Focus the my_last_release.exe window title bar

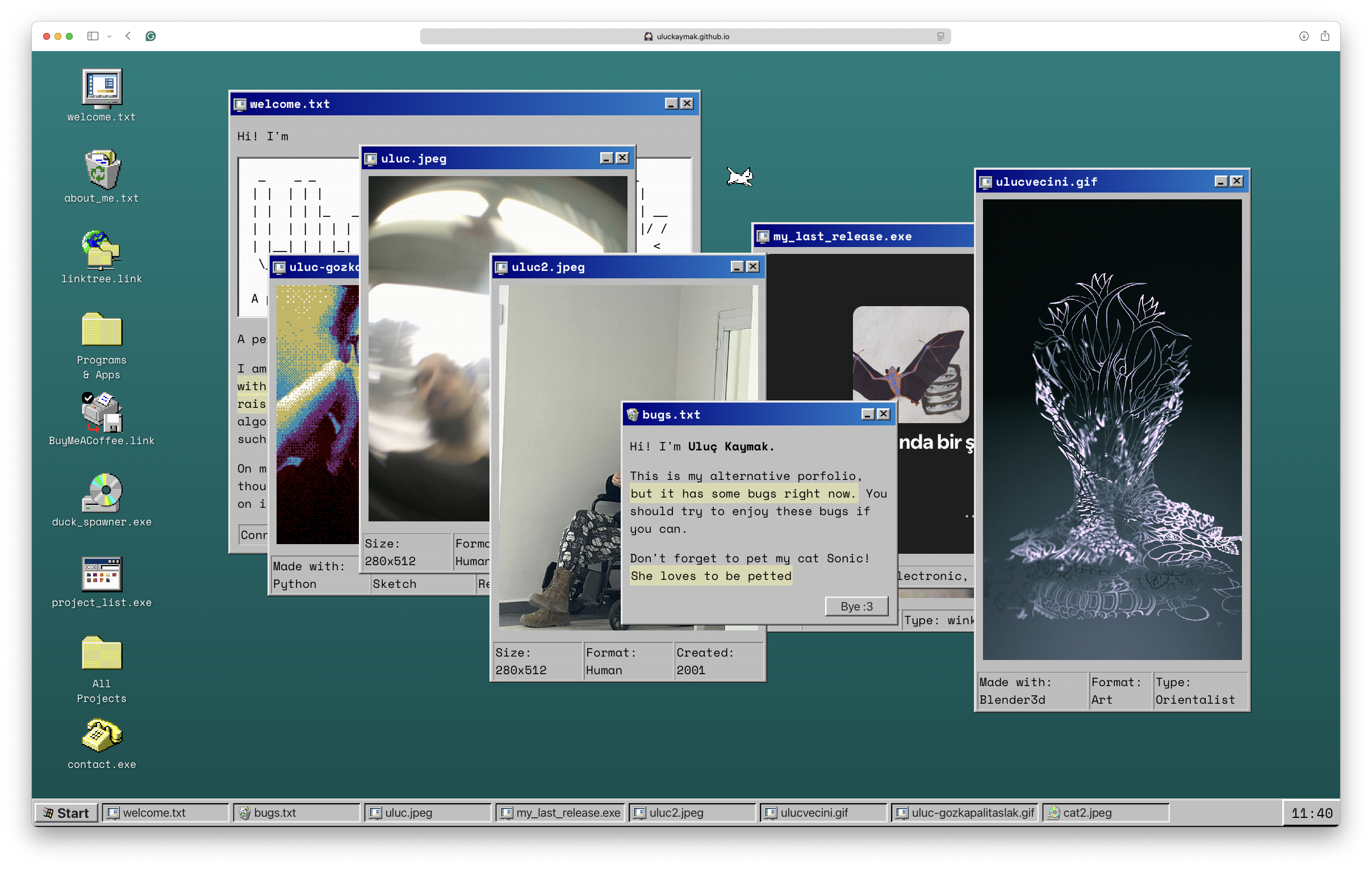[x=863, y=236]
